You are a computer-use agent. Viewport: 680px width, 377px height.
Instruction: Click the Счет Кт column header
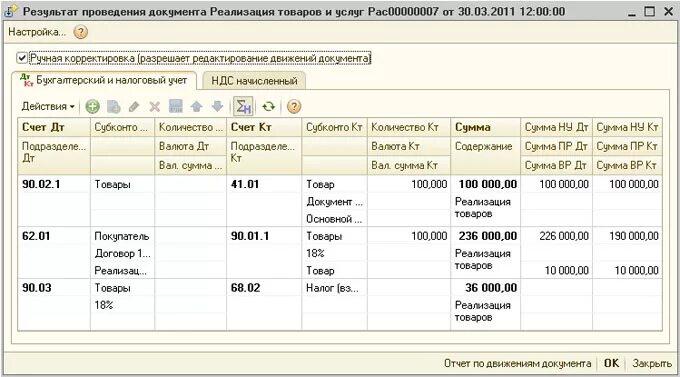[264, 127]
